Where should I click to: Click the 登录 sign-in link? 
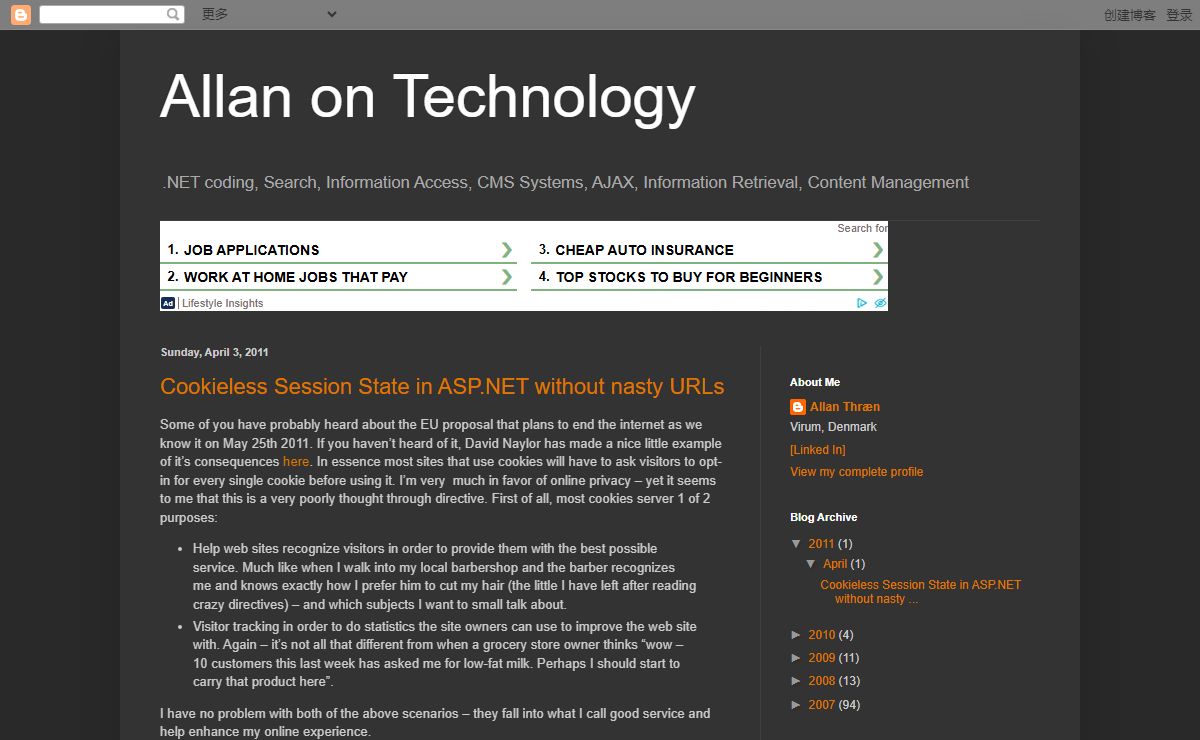coord(1179,15)
